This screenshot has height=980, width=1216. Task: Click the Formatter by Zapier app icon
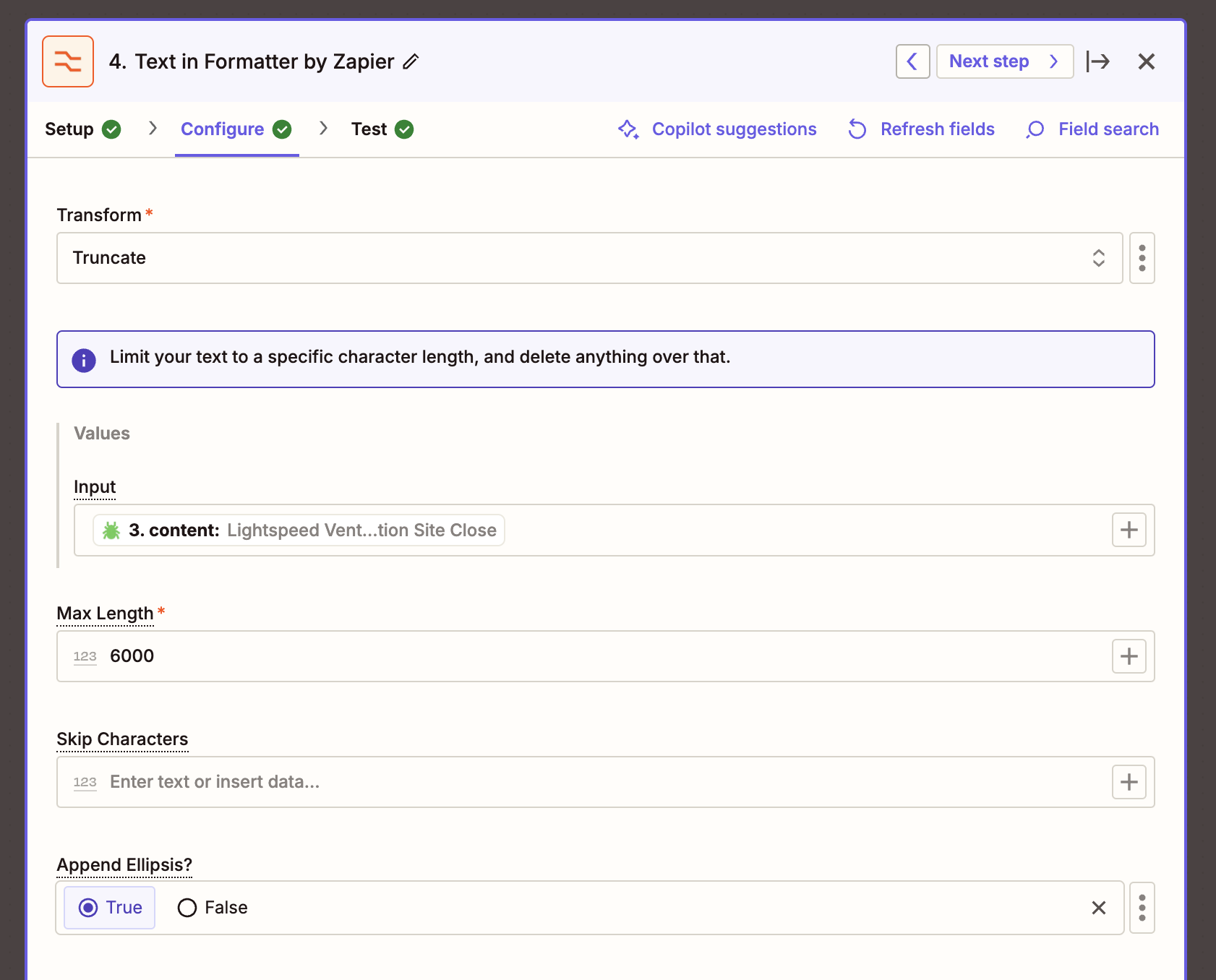tap(68, 61)
